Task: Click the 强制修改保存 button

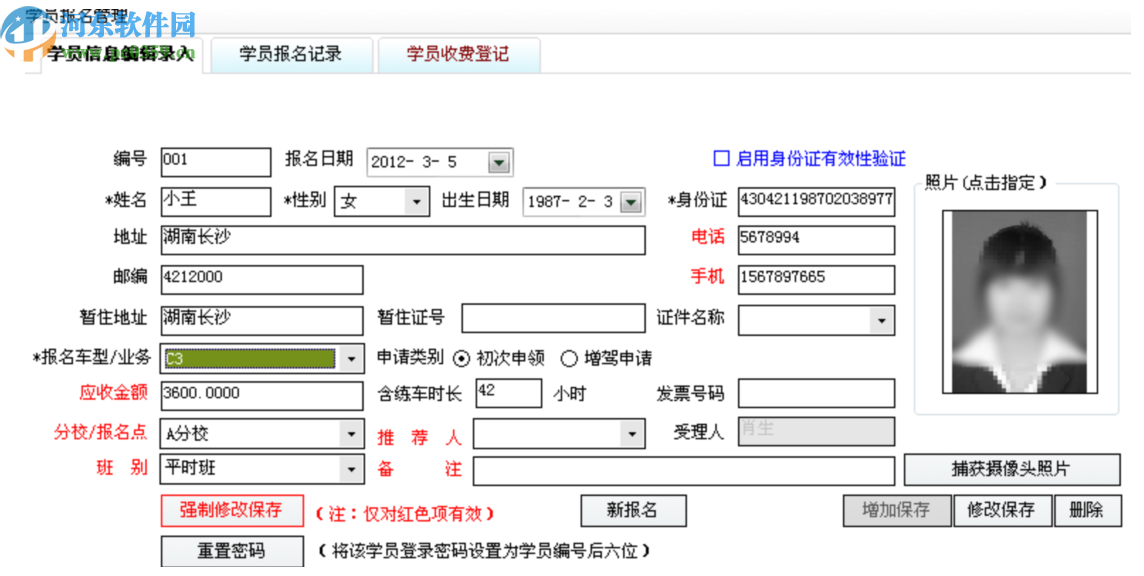Action: [232, 510]
